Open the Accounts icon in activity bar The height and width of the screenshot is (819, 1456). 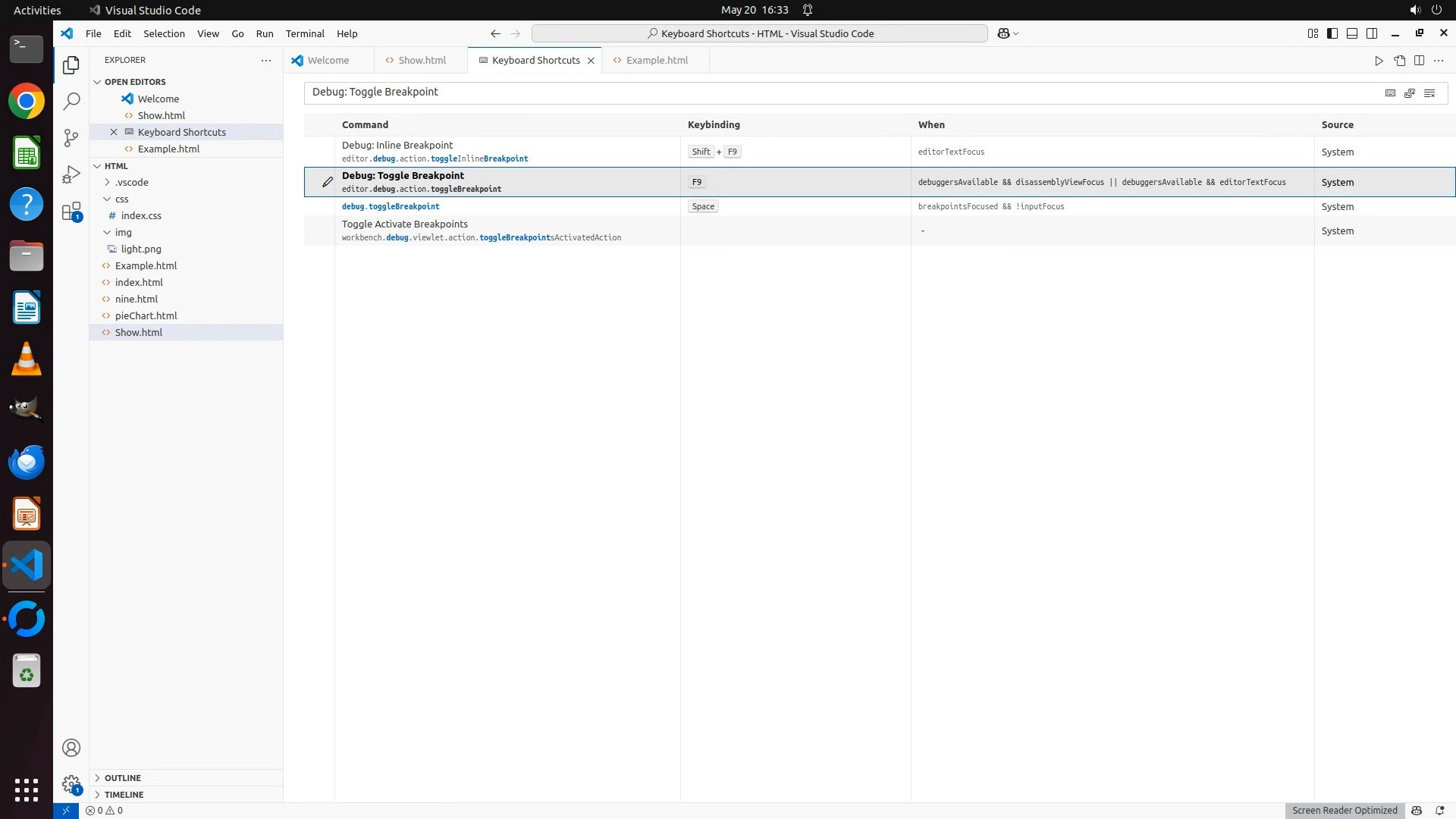[71, 748]
